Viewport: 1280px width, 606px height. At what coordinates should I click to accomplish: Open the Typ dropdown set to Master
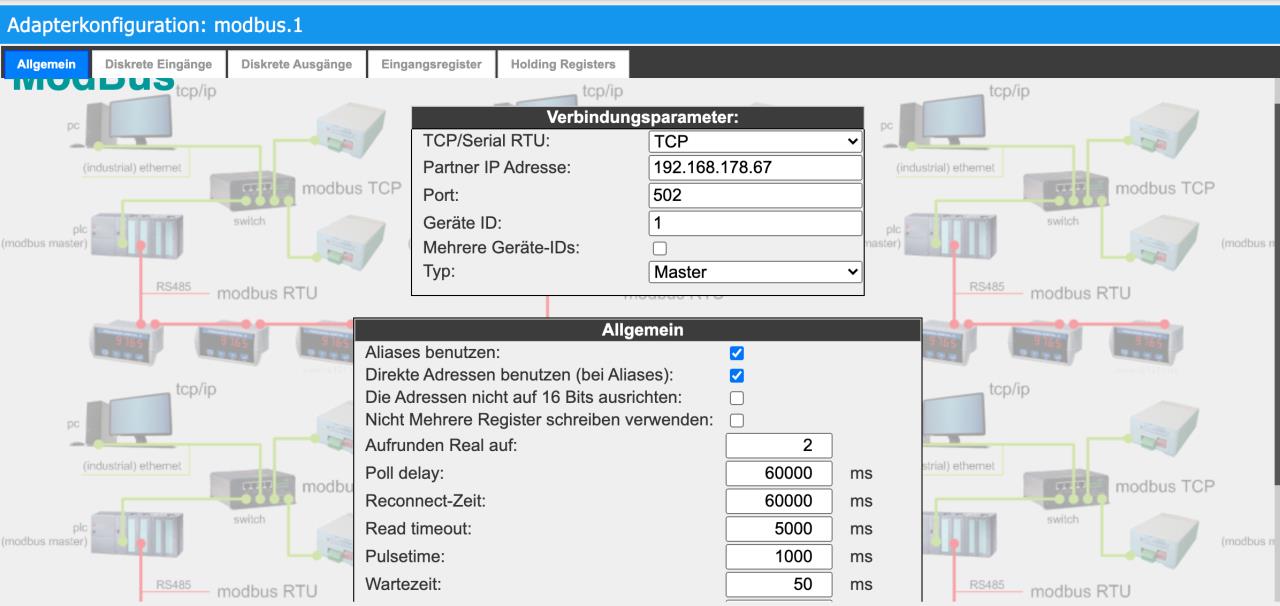click(755, 270)
